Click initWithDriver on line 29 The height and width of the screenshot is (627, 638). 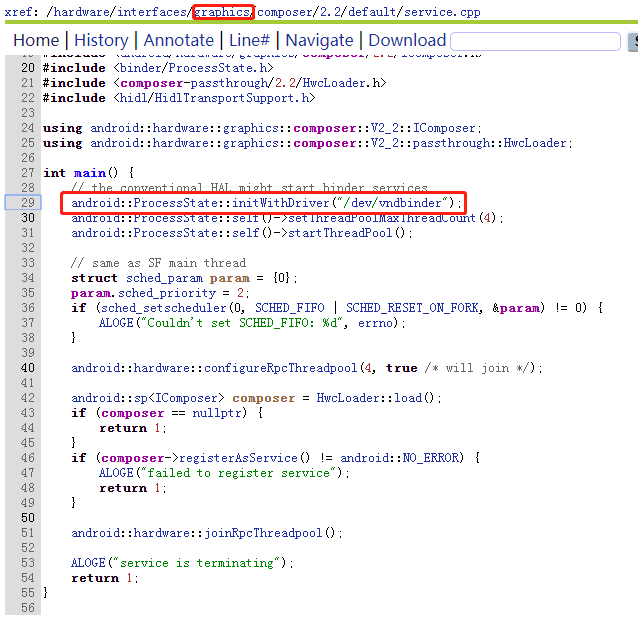280,203
